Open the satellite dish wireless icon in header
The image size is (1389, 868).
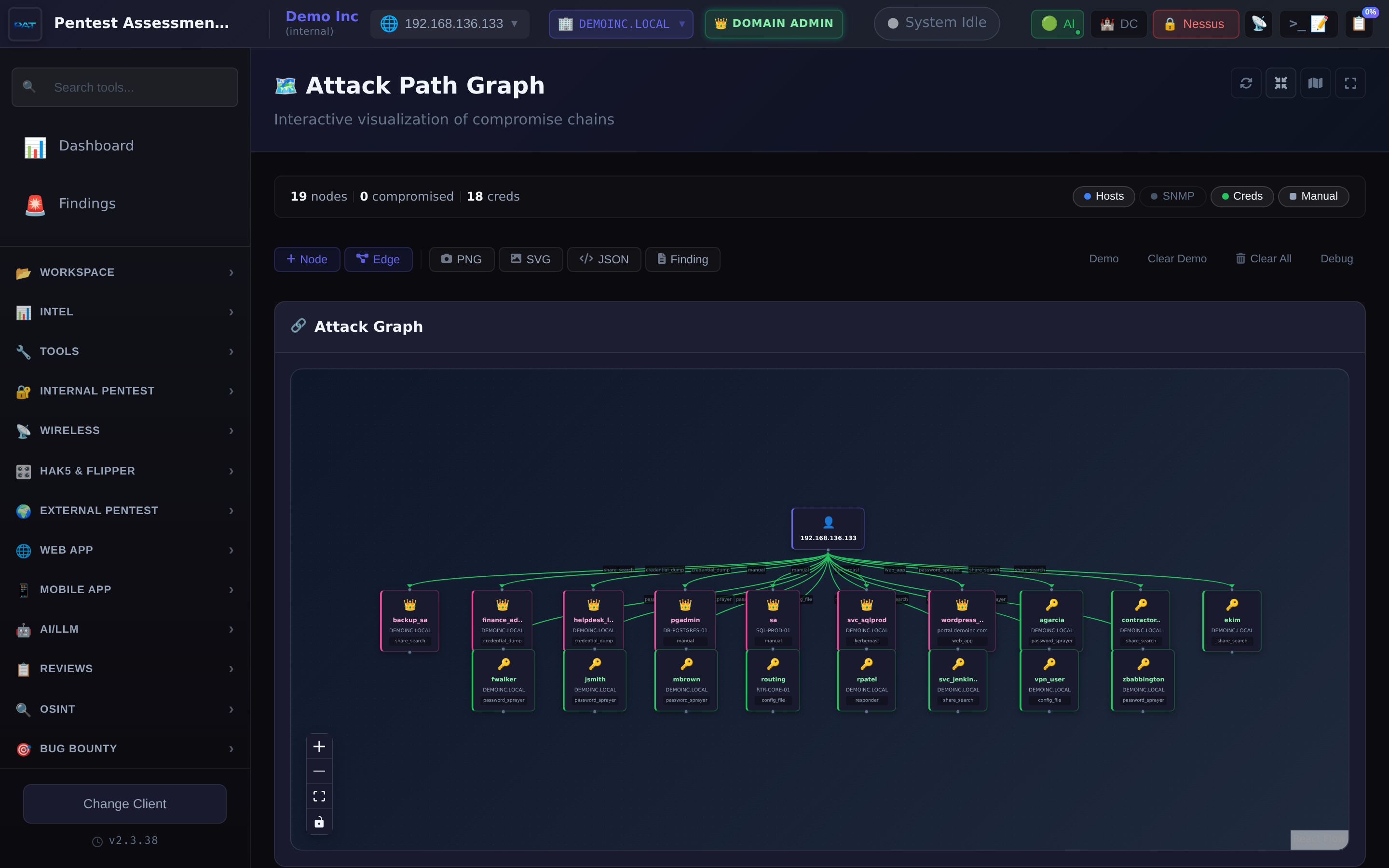[1259, 24]
